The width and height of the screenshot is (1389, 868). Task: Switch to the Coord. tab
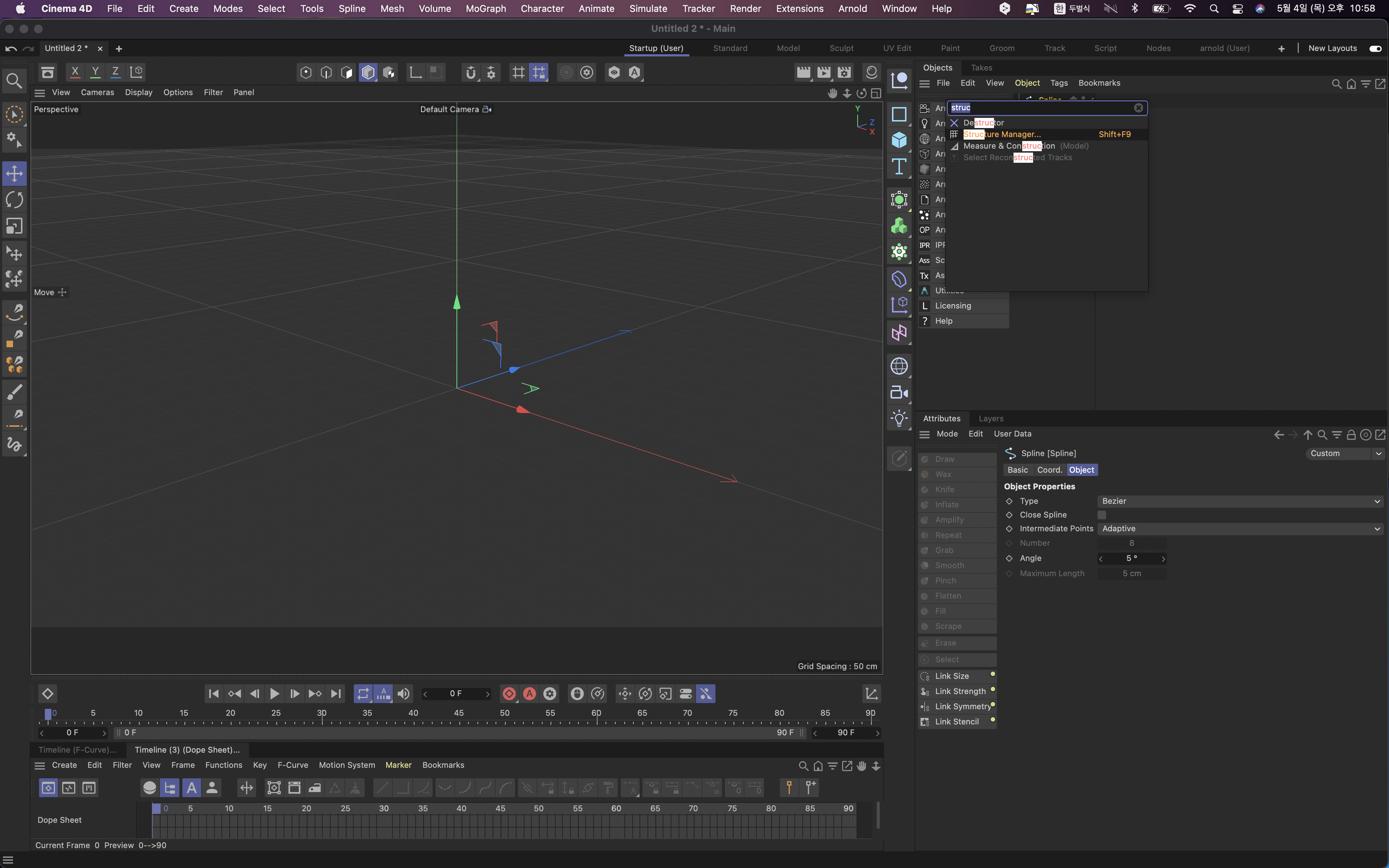(1049, 469)
